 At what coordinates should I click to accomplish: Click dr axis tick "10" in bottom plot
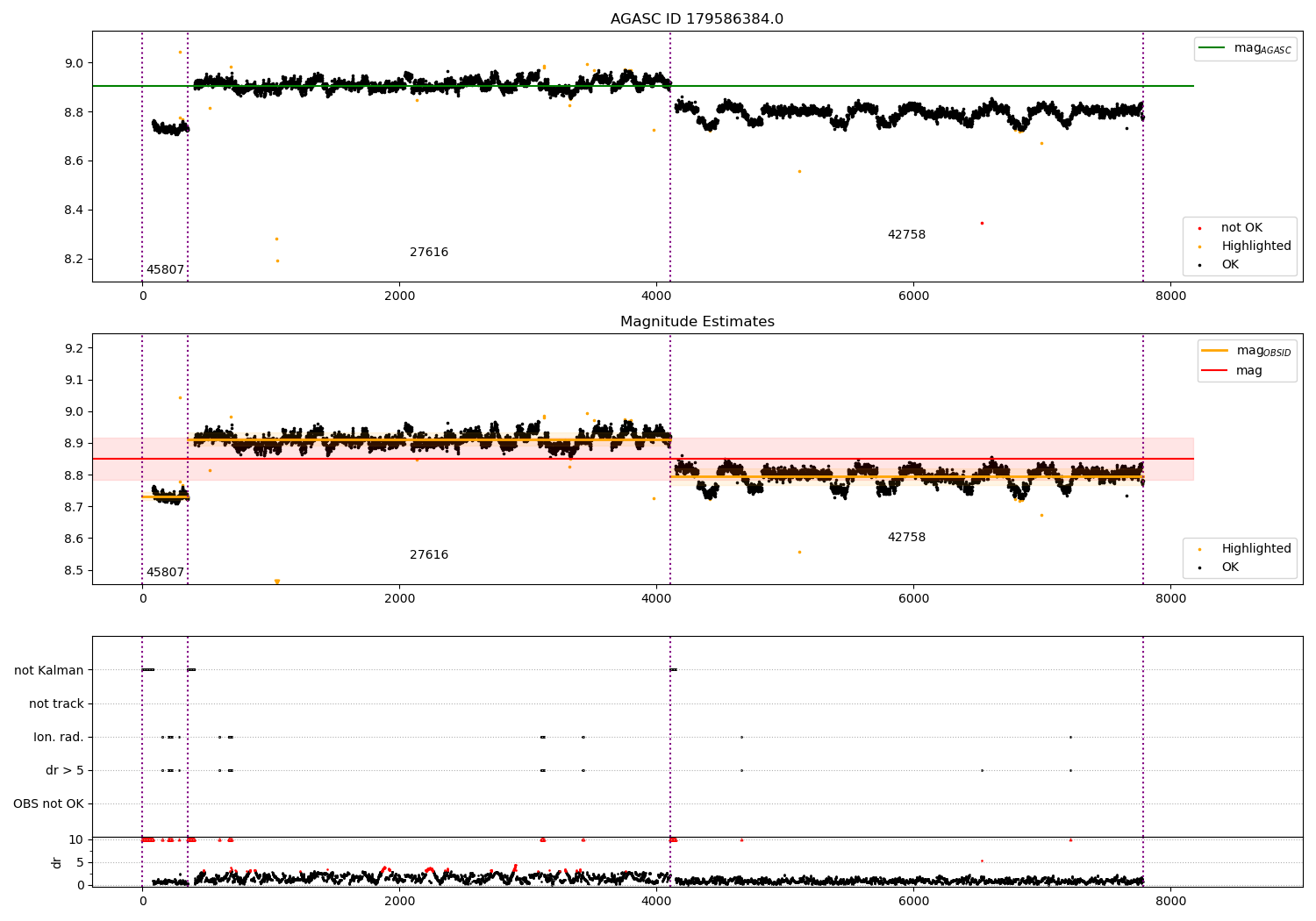(x=76, y=839)
